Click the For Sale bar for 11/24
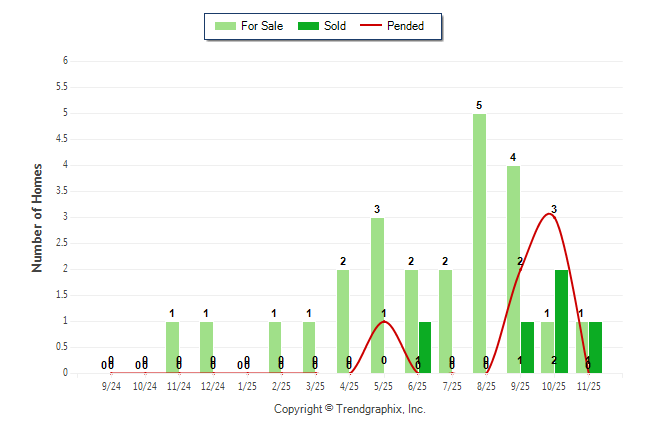The height and width of the screenshot is (434, 646). (x=173, y=347)
